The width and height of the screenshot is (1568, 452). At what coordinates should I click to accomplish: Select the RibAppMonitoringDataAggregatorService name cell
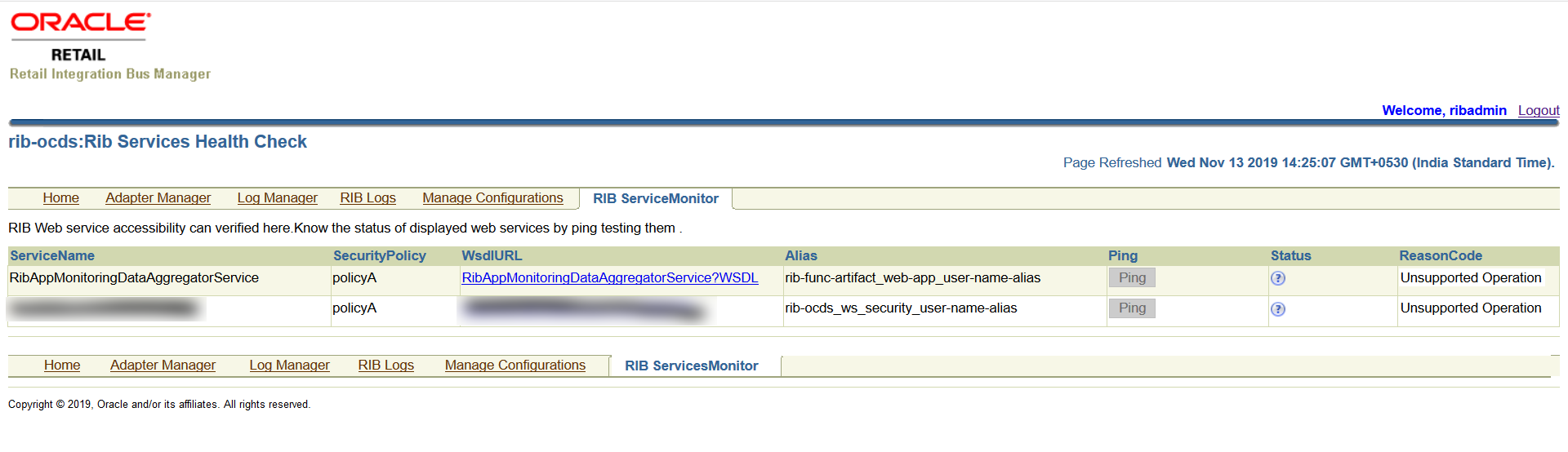pos(134,278)
